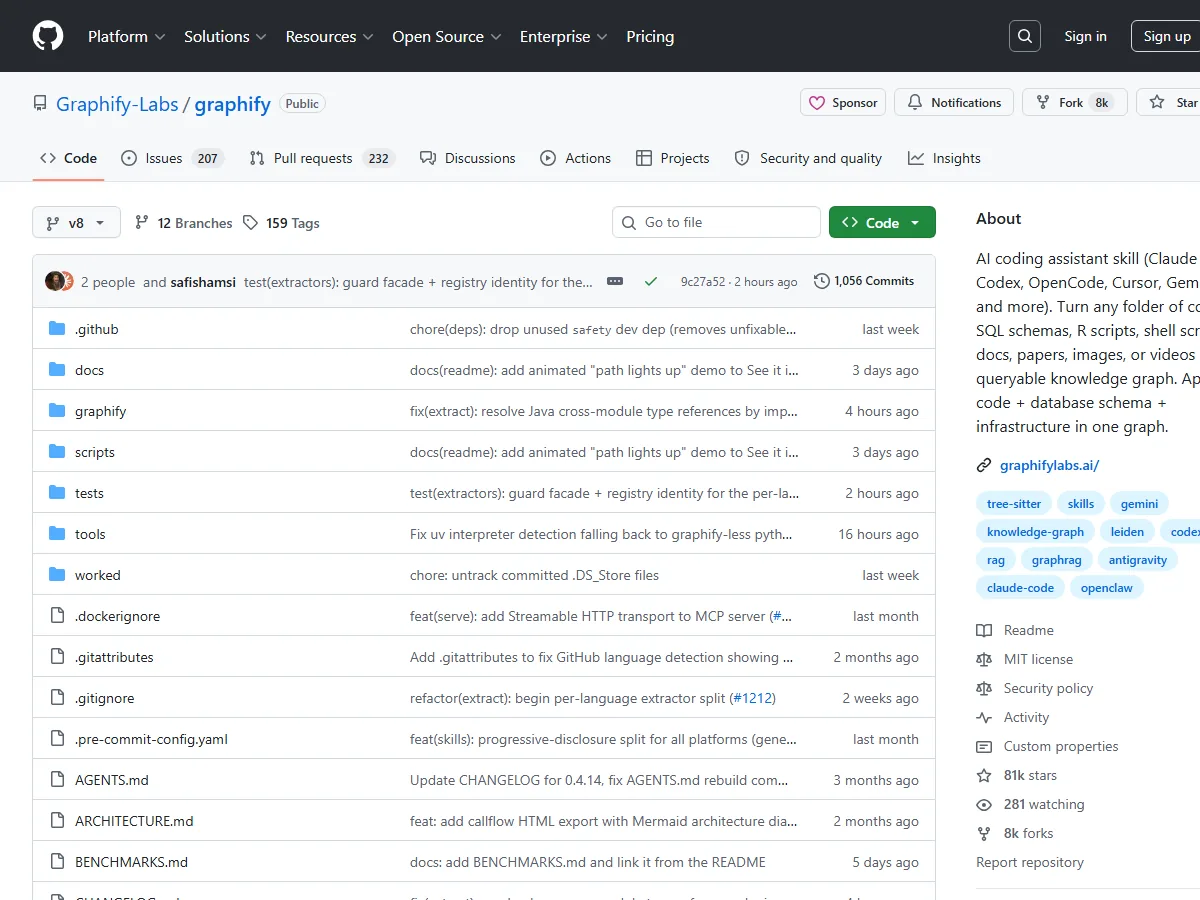
Task: View the 12 Branches list
Action: click(x=183, y=223)
